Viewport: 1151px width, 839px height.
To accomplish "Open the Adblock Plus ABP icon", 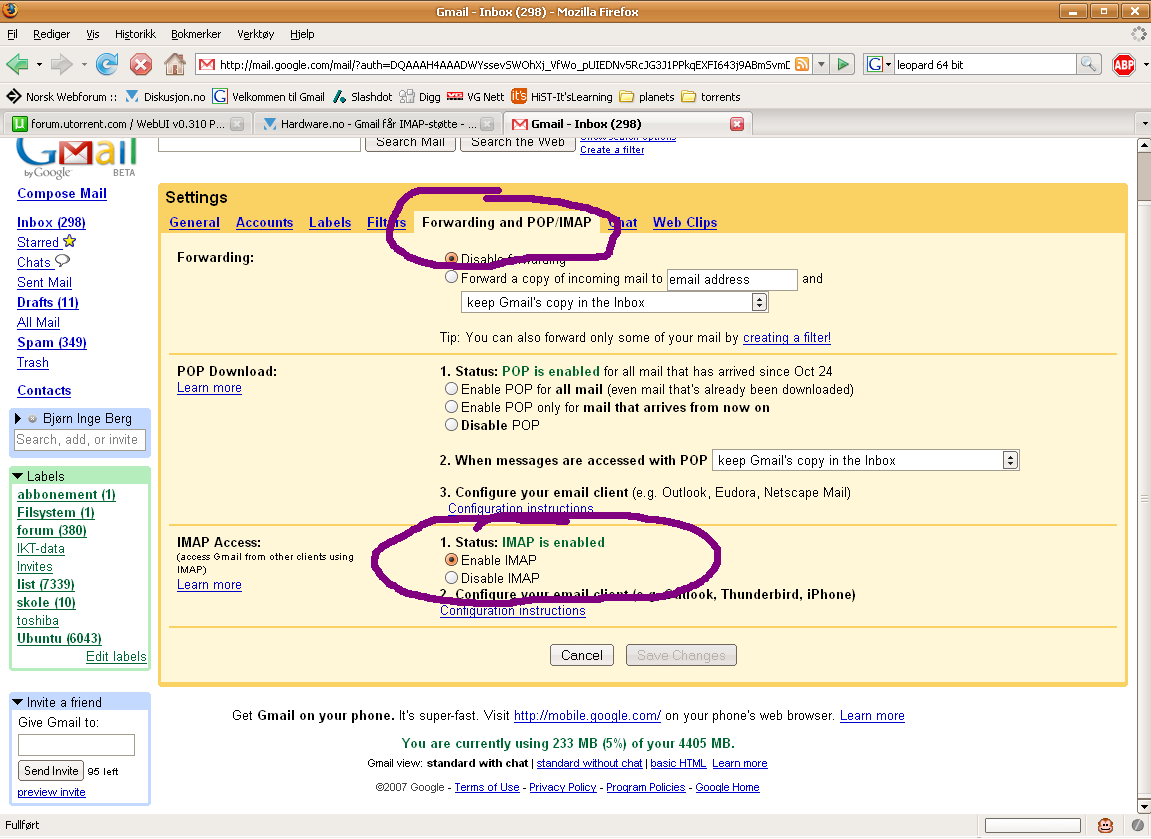I will coord(1124,65).
